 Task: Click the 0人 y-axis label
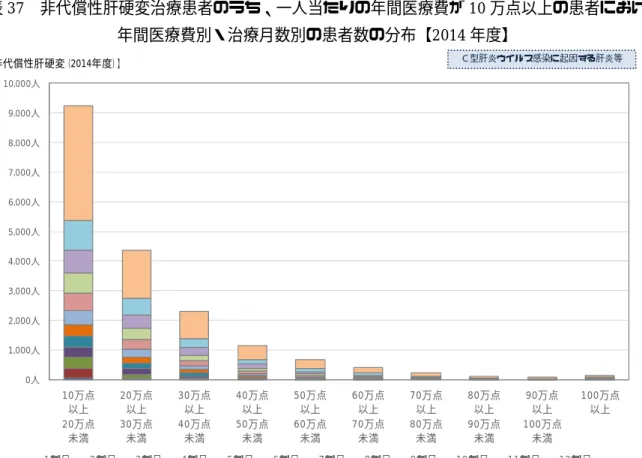tap(32, 380)
